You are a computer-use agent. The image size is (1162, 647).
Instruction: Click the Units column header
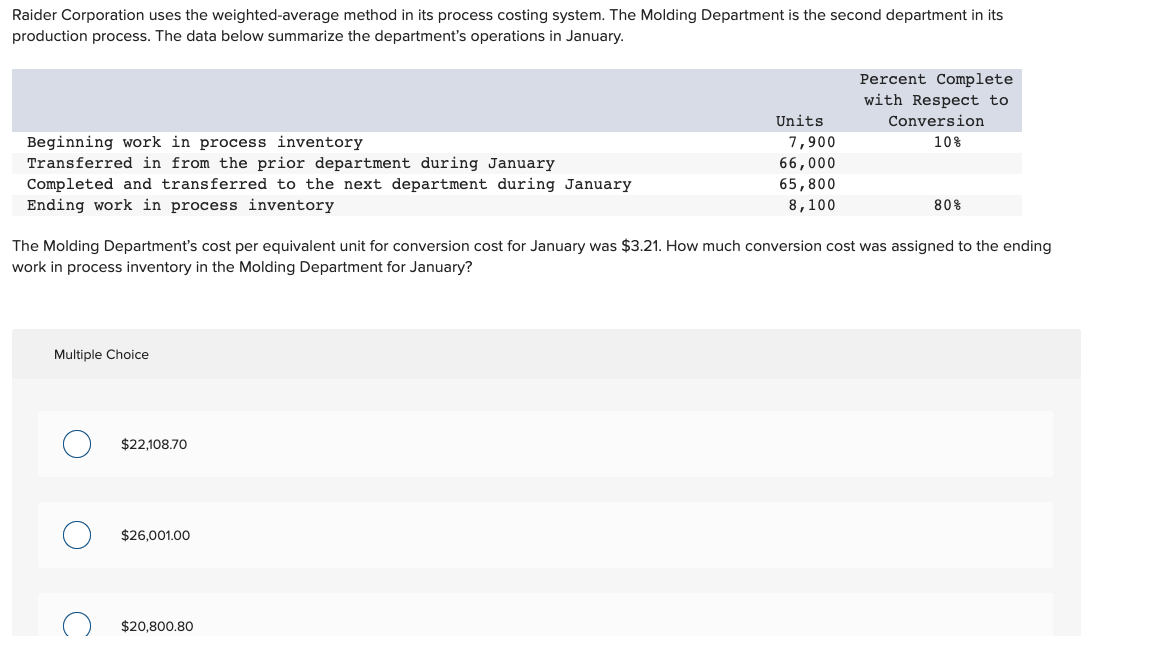click(799, 121)
